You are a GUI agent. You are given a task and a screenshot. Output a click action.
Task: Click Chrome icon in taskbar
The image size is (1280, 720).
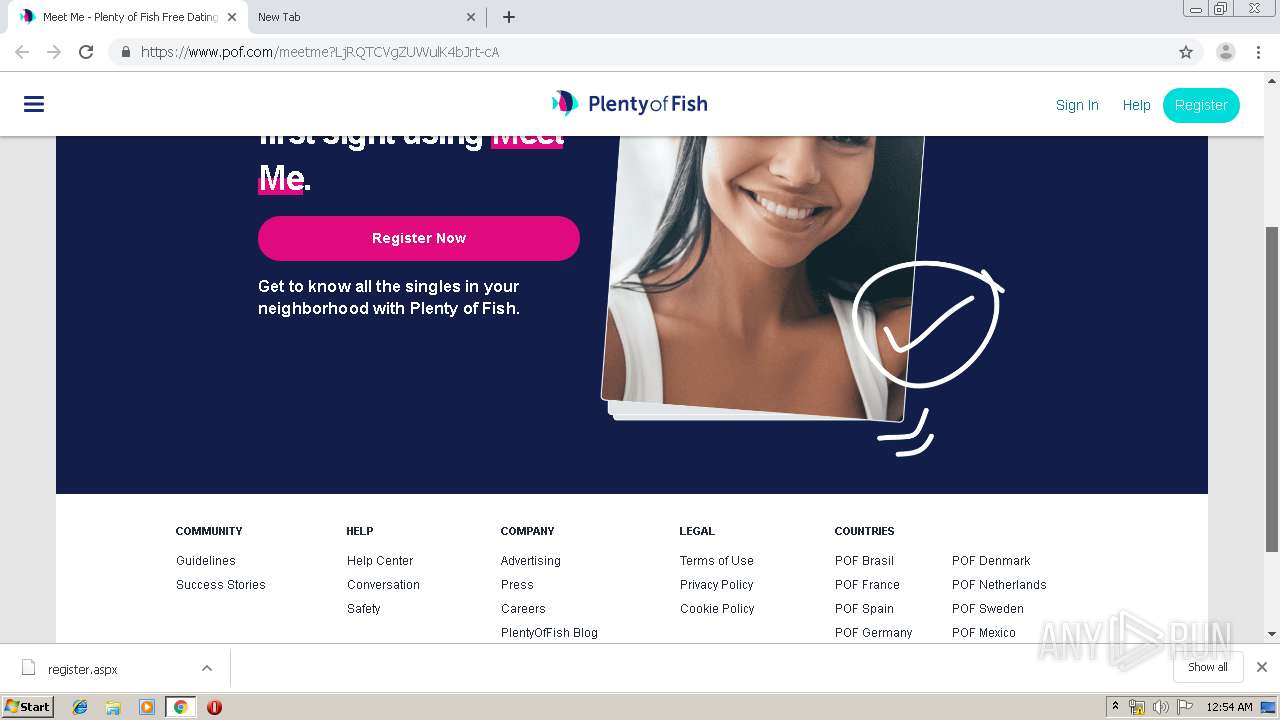pos(180,707)
